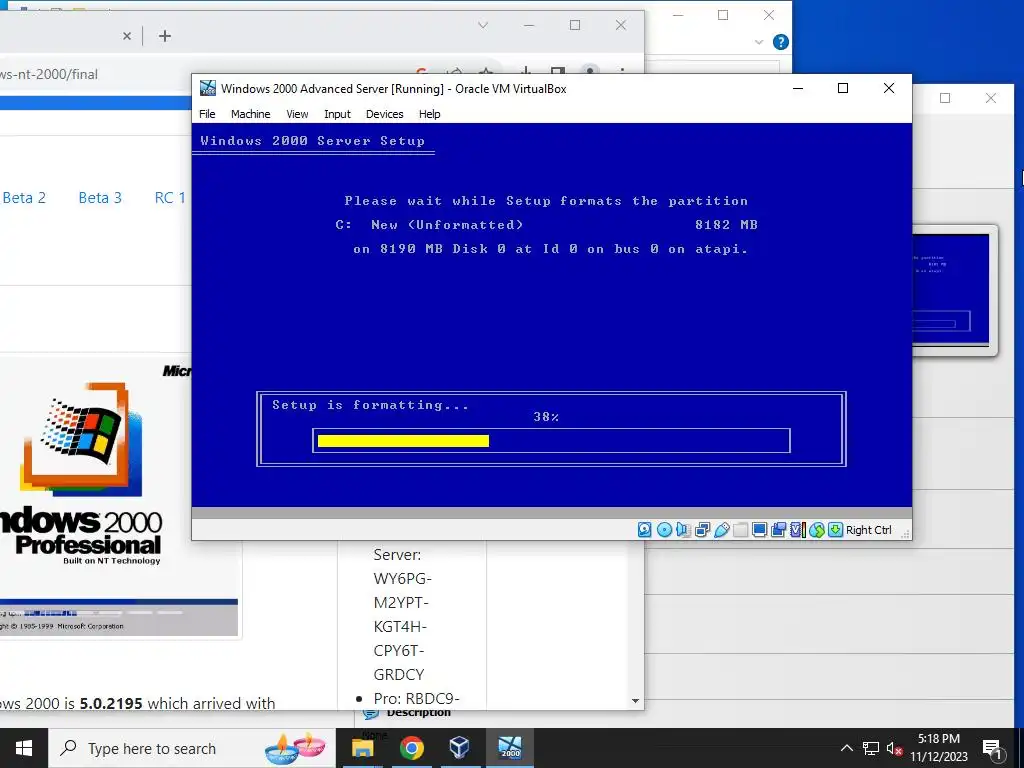Screen dimensions: 1024x768
Task: Click the VirtualBox VM window title icon
Action: tap(208, 88)
